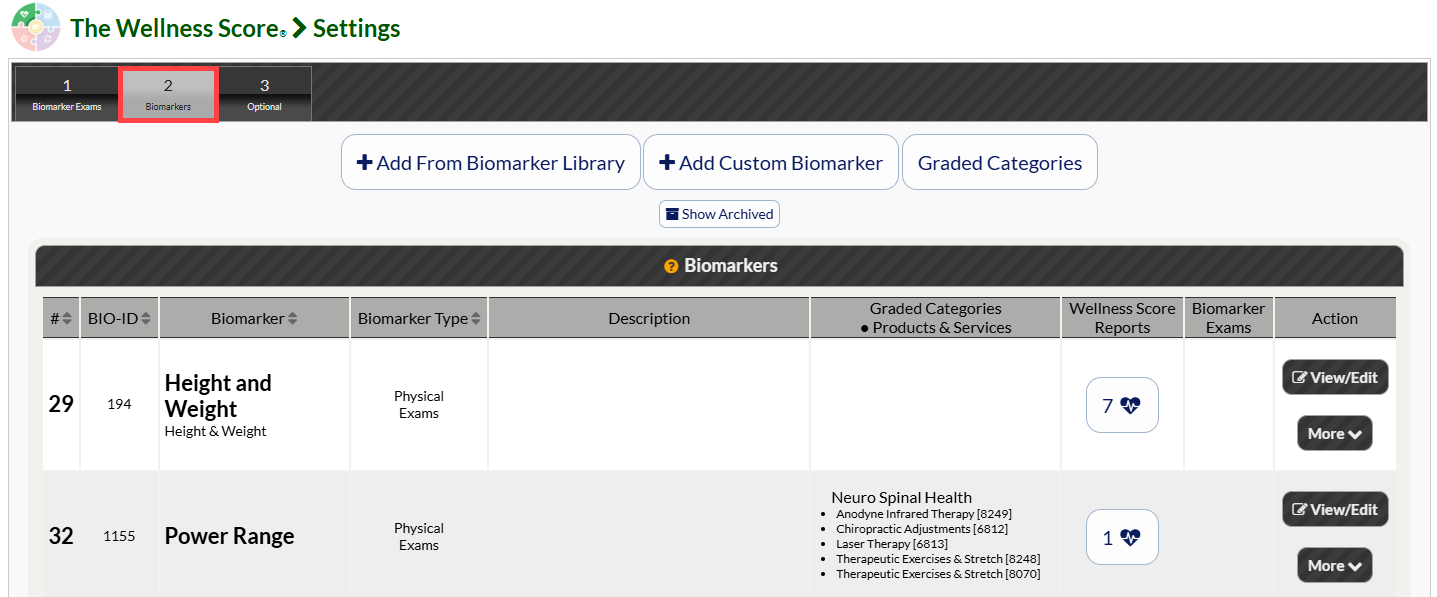The width and height of the screenshot is (1437, 597).
Task: View/Edit the Height and Weight biomarker
Action: coord(1335,377)
